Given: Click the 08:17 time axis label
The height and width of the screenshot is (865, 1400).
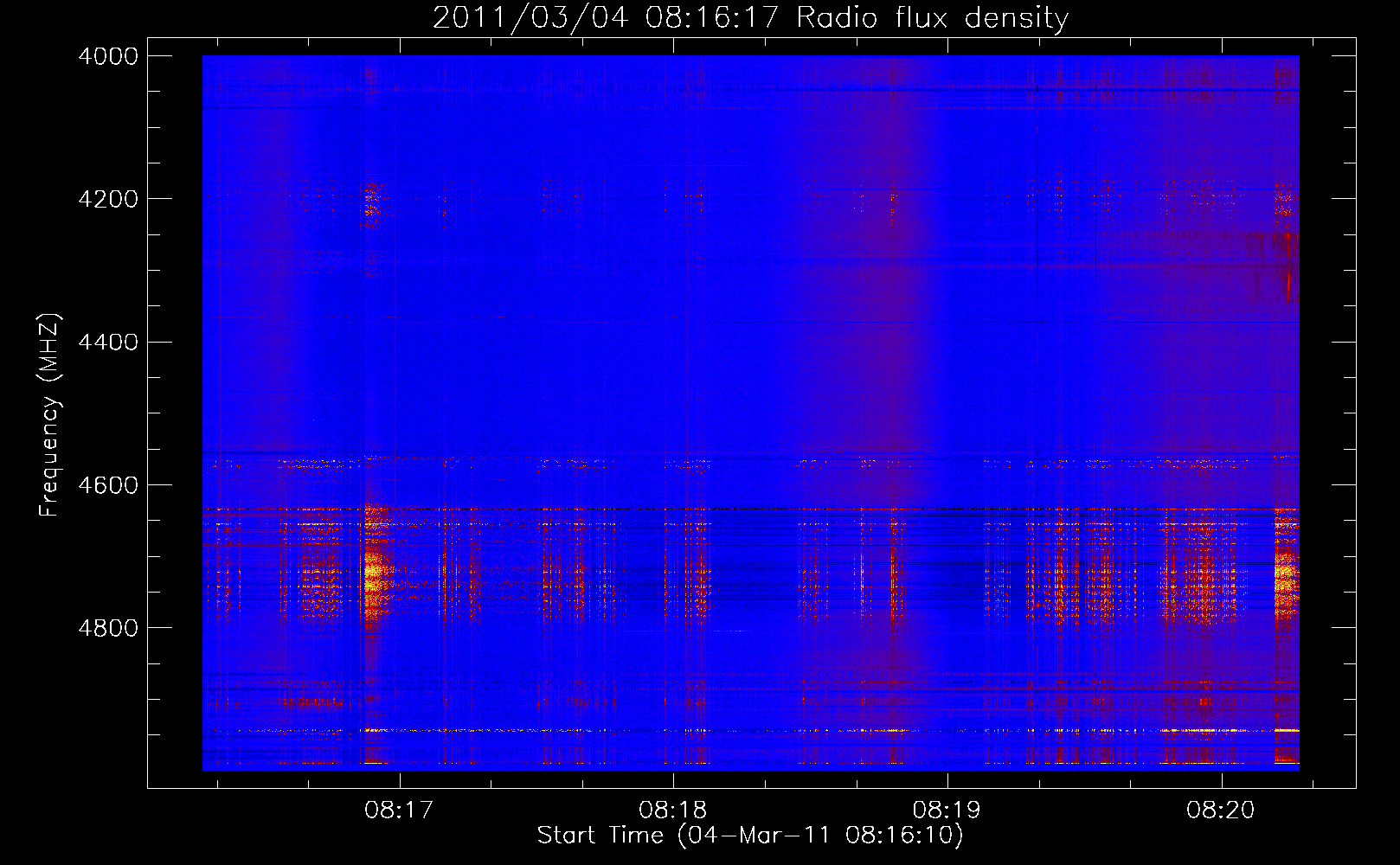Looking at the screenshot, I should tap(399, 811).
